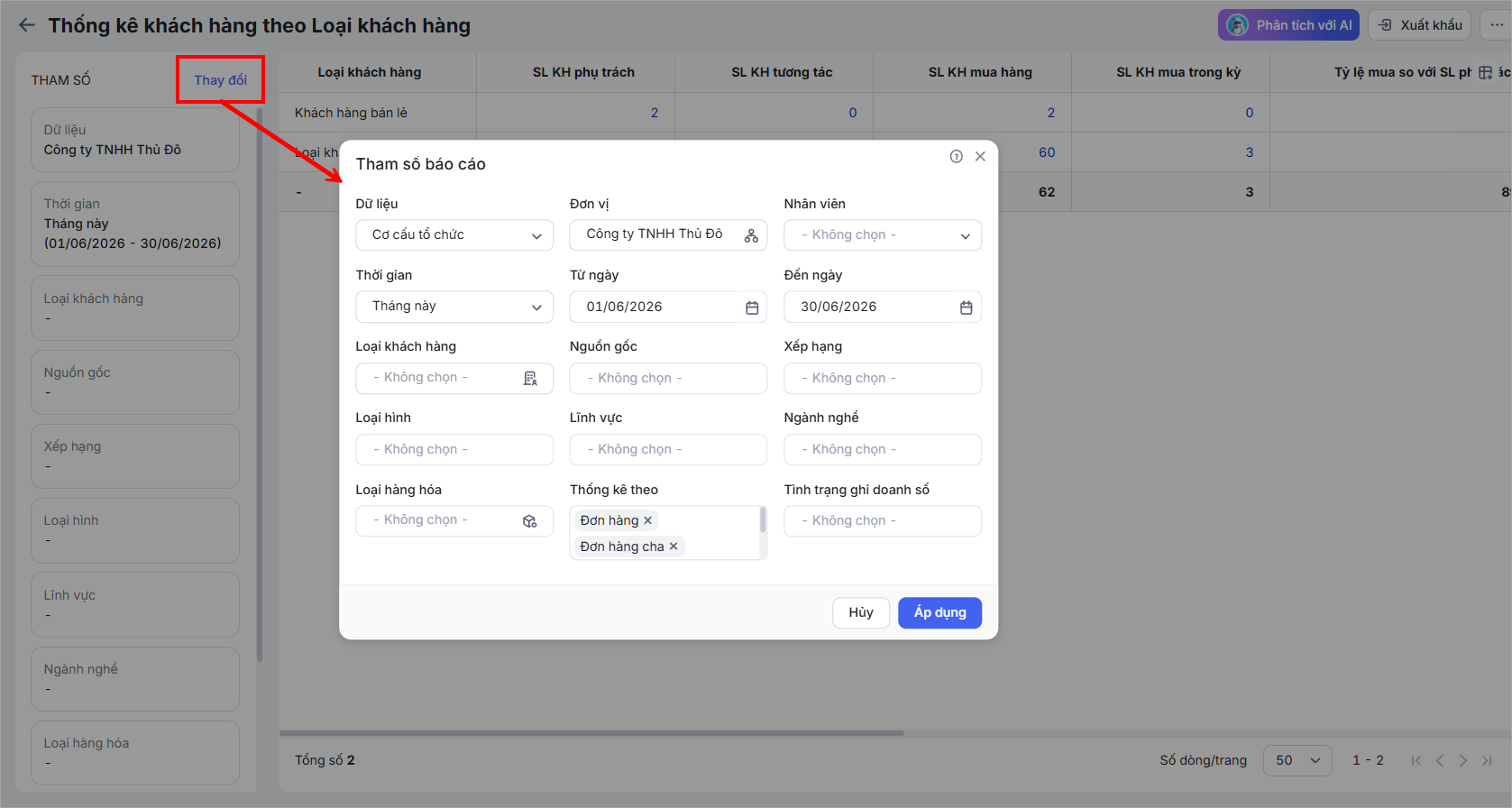Click the Từ ngày date field
Image resolution: width=1512 pixels, height=808 pixels.
click(x=668, y=307)
